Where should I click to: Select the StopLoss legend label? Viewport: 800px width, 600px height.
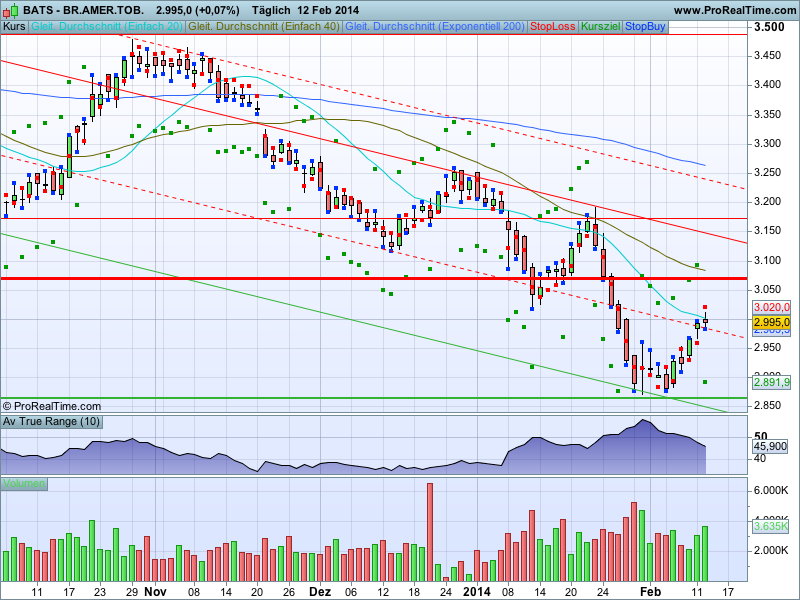(x=553, y=27)
